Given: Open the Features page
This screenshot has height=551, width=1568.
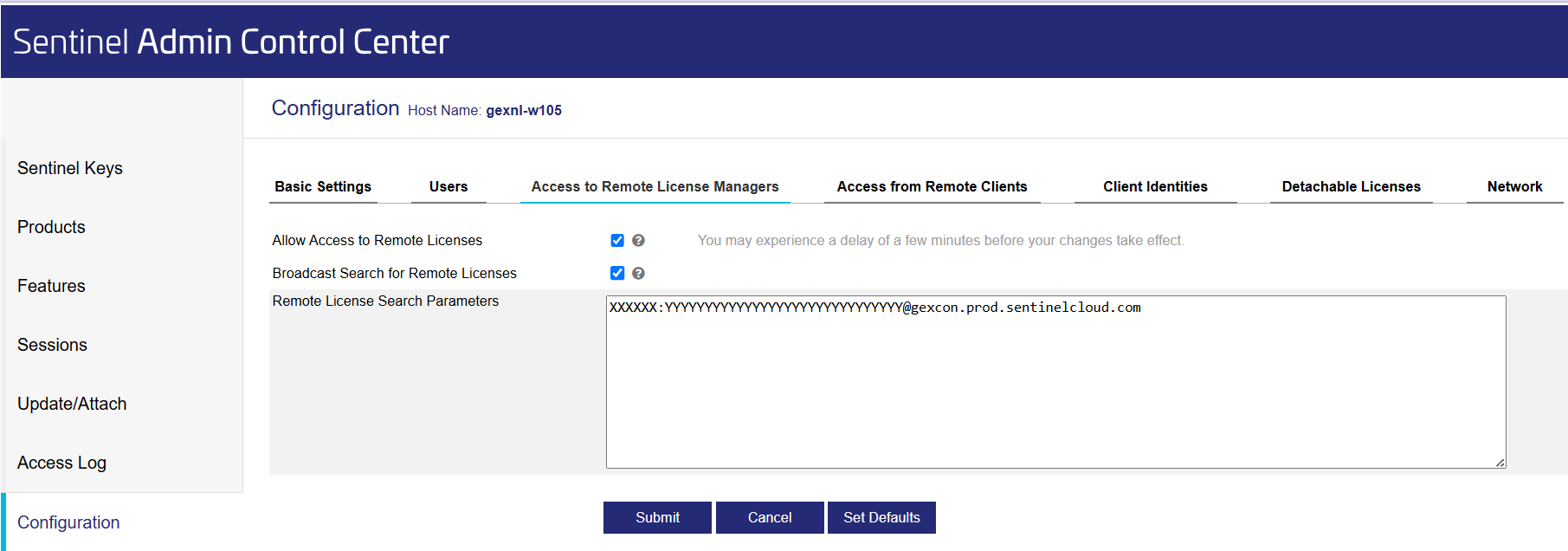Looking at the screenshot, I should coord(51,286).
